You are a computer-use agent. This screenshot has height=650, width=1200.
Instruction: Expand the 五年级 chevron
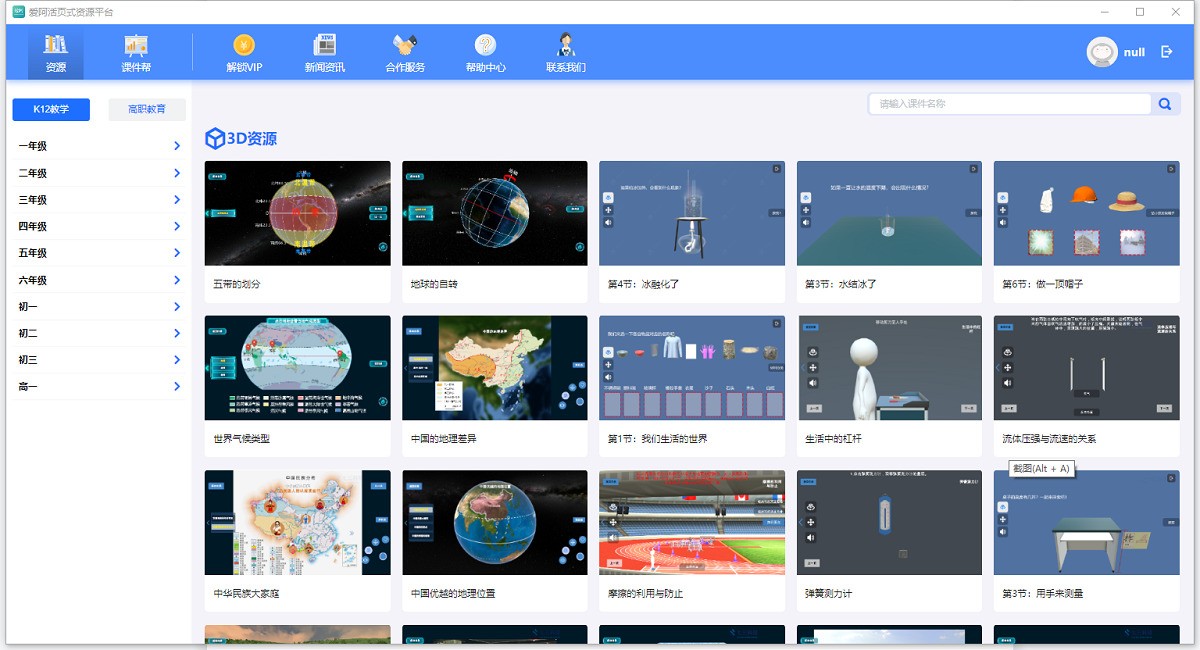tap(177, 254)
